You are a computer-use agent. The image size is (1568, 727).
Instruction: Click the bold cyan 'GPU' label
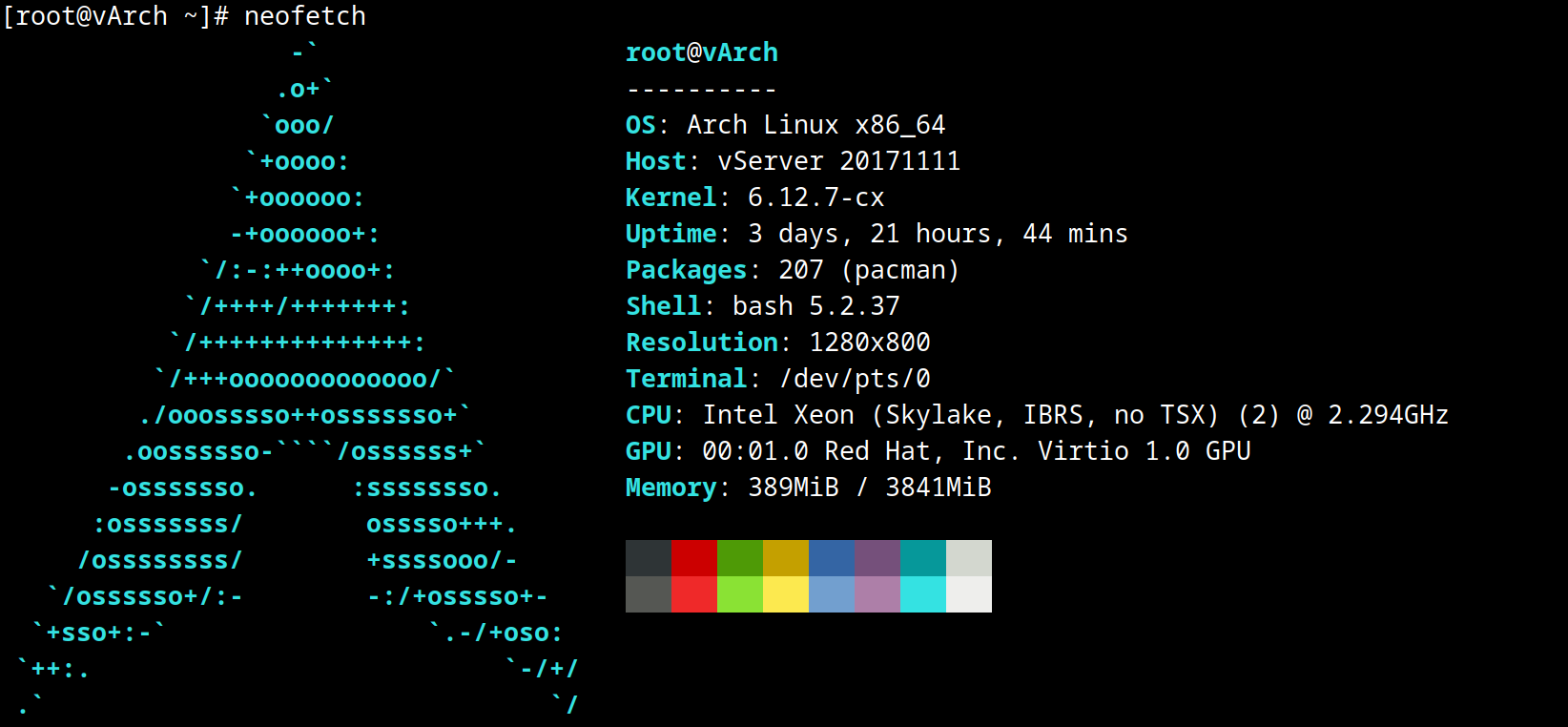click(649, 451)
